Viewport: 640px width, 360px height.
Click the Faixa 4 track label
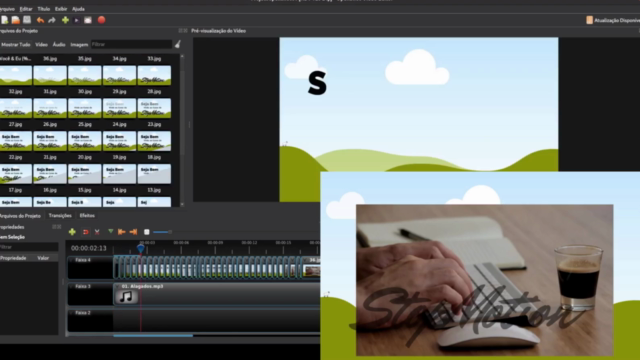[x=83, y=260]
